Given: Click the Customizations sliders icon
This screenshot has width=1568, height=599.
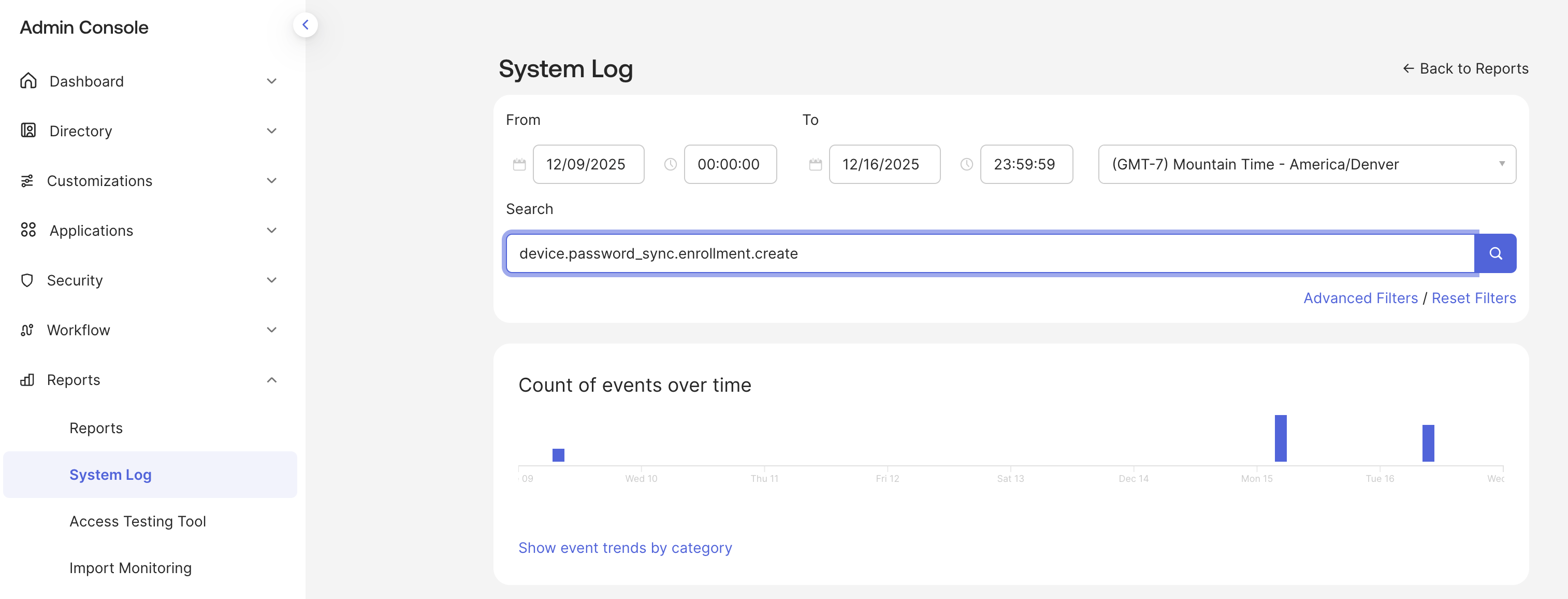Looking at the screenshot, I should point(27,180).
